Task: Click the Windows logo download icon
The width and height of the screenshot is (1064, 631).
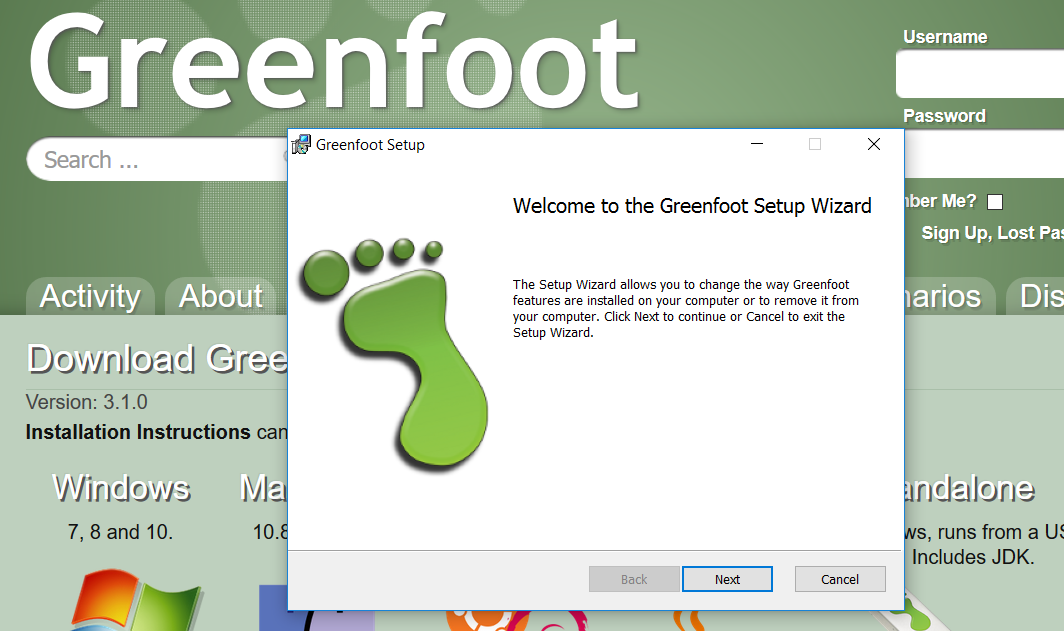Action: (x=136, y=600)
